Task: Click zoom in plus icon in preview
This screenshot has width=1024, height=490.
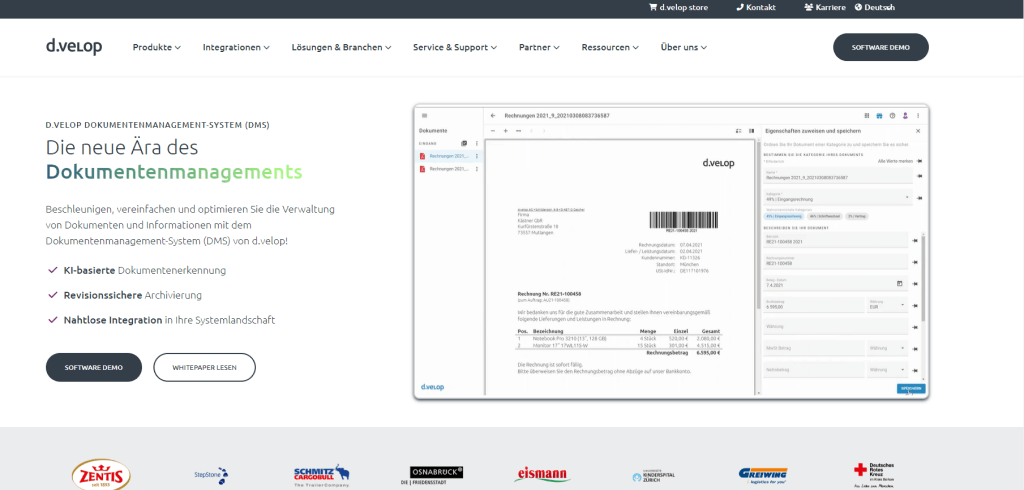Action: tap(505, 131)
